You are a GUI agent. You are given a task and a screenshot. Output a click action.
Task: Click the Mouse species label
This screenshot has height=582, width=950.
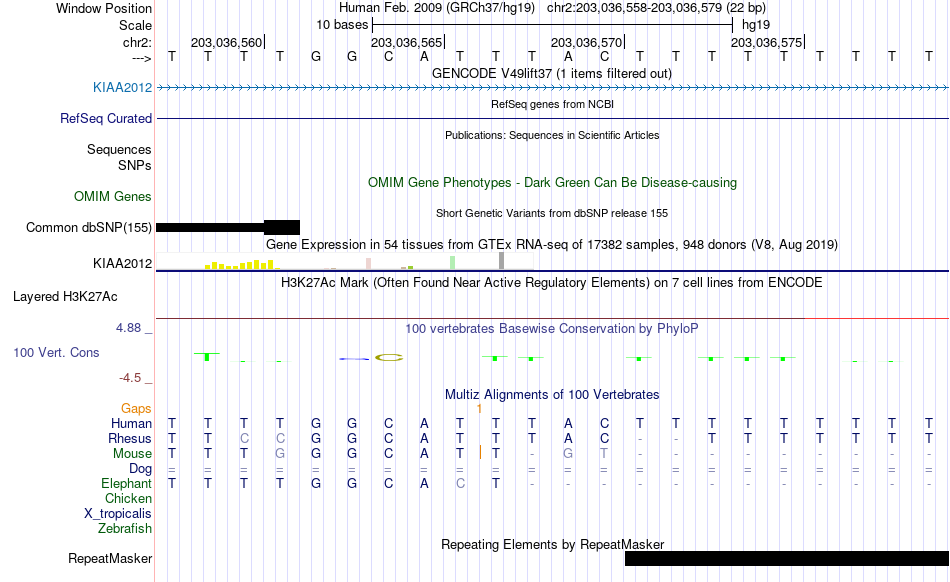click(x=132, y=454)
